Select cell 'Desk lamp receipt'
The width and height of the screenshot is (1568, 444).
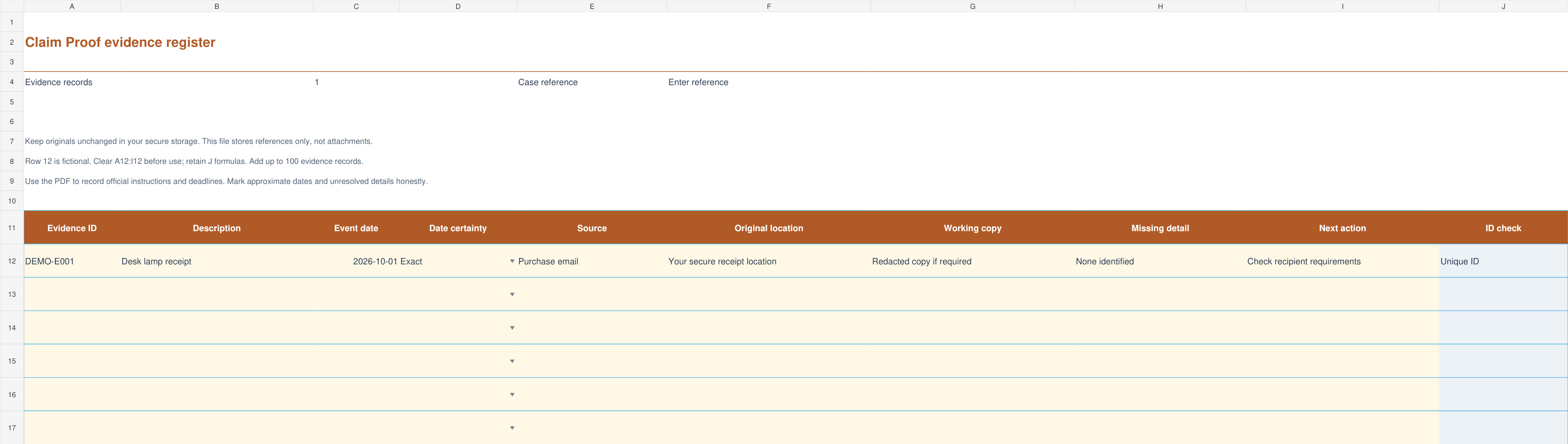(x=217, y=261)
